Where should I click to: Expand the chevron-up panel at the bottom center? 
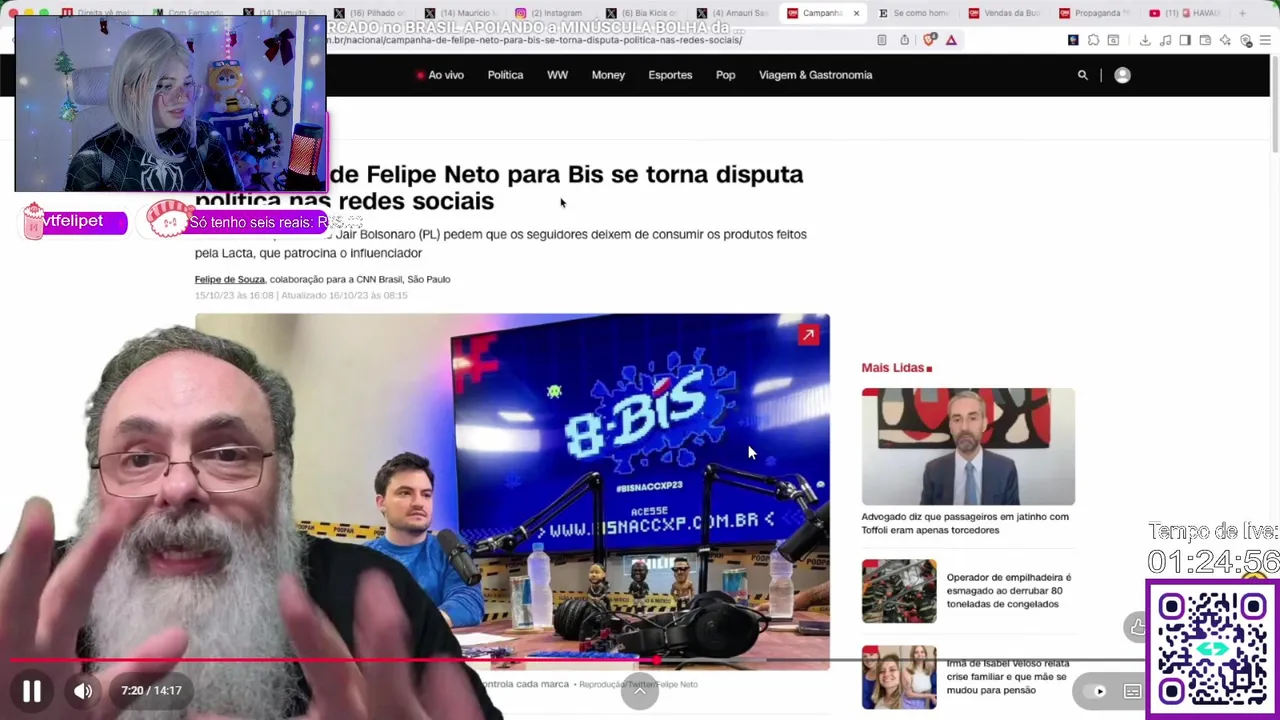pyautogui.click(x=640, y=691)
